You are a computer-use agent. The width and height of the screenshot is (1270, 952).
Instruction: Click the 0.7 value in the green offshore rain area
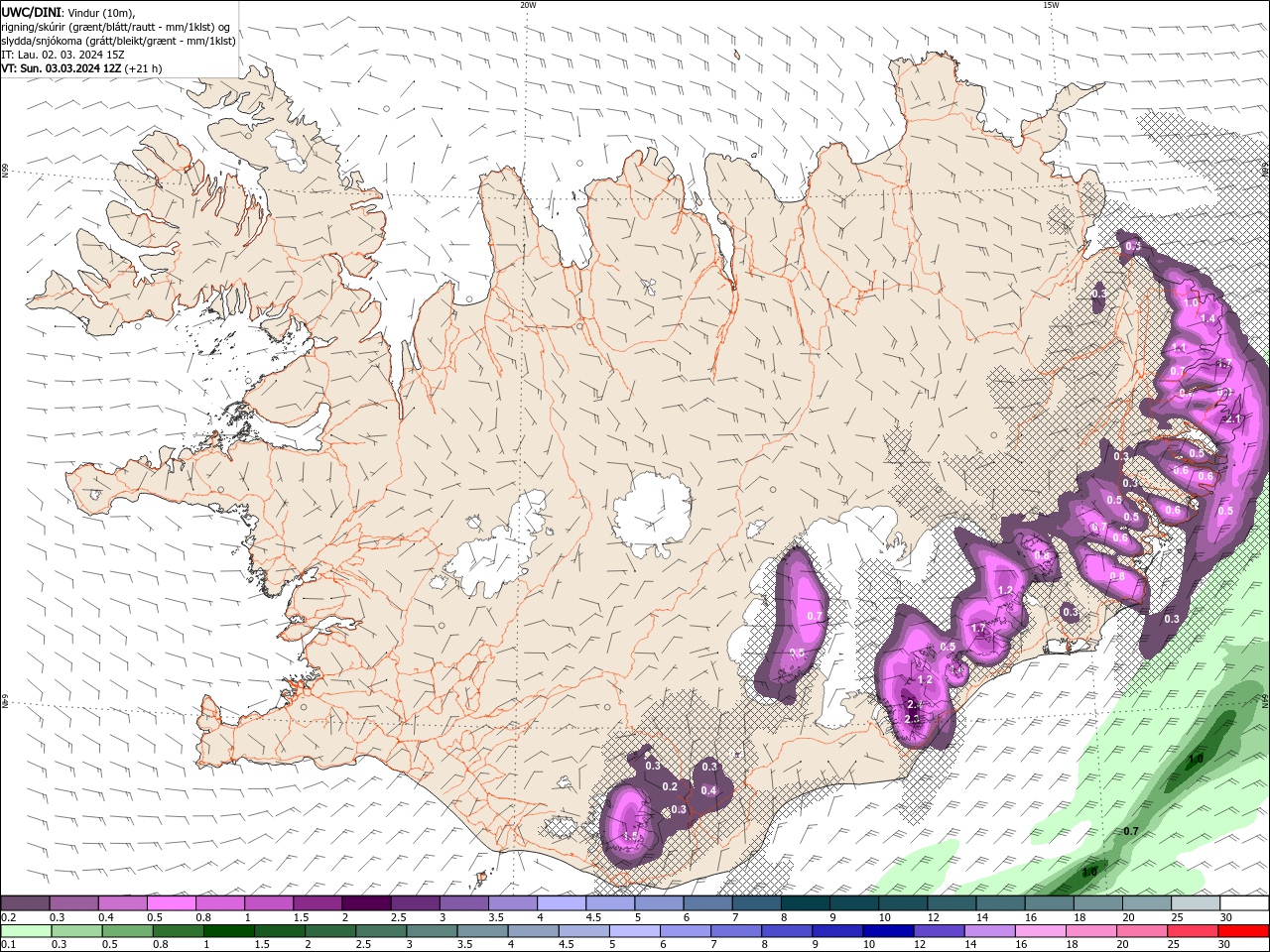1130,831
